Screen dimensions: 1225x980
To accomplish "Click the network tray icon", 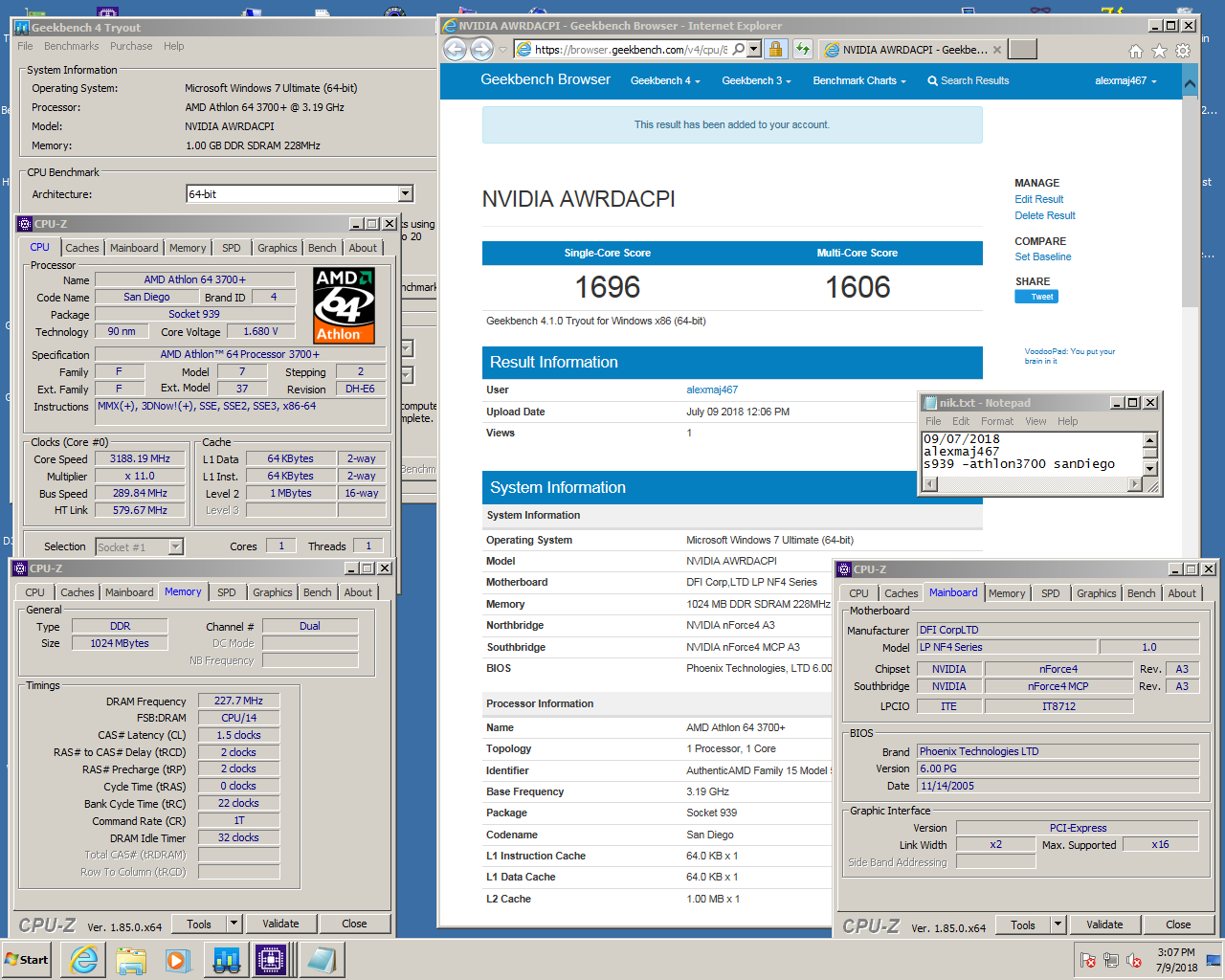I will click(x=1111, y=960).
